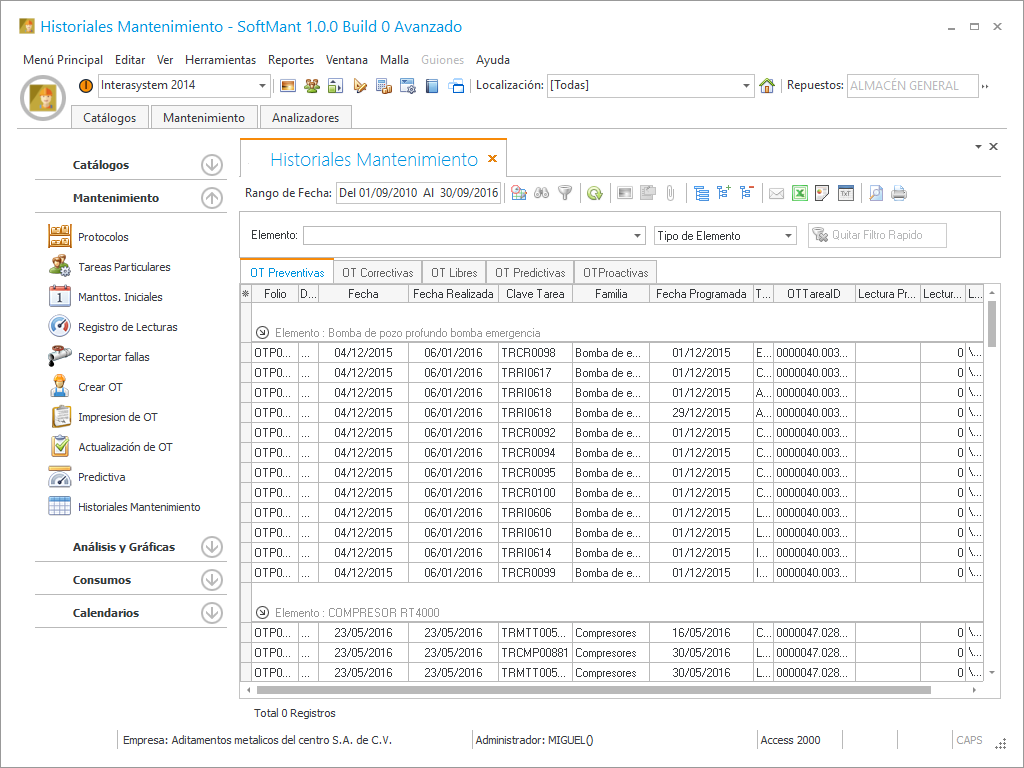This screenshot has width=1024, height=768.
Task: Click the green refresh icon
Action: 594,193
